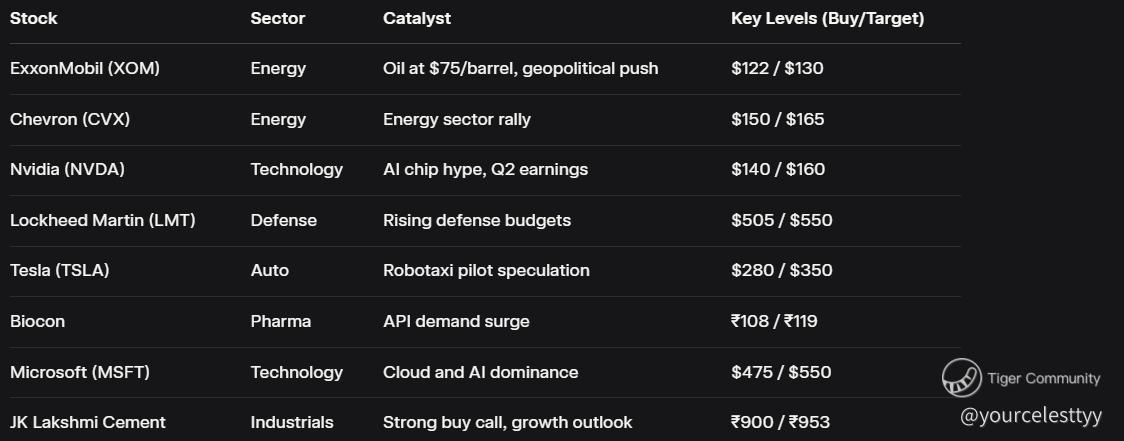Click the Robotaxi pilot speculation catalyst
The image size is (1124, 441).
486,270
